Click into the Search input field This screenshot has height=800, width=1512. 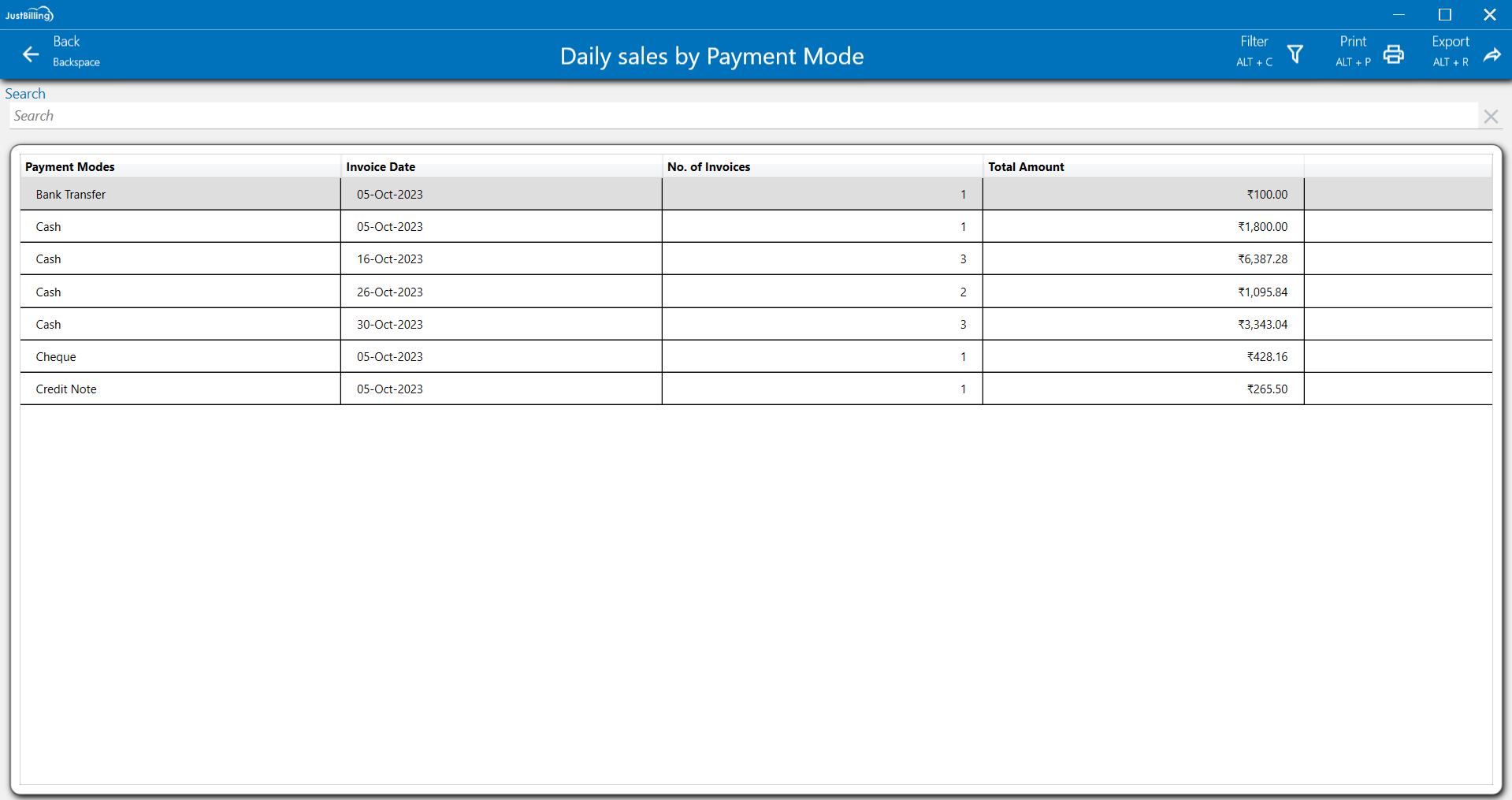coord(741,116)
